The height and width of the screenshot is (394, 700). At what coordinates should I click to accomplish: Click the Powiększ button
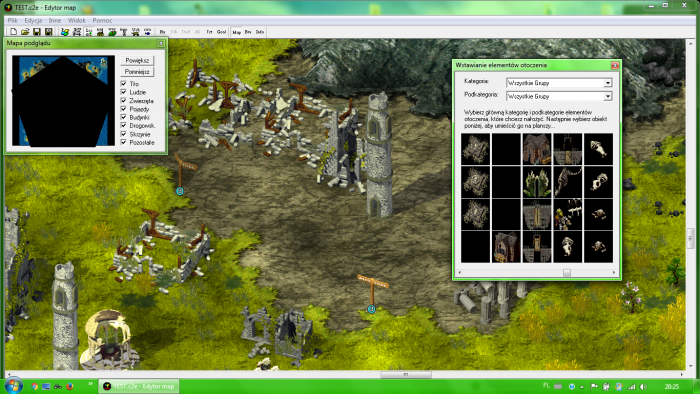click(137, 60)
